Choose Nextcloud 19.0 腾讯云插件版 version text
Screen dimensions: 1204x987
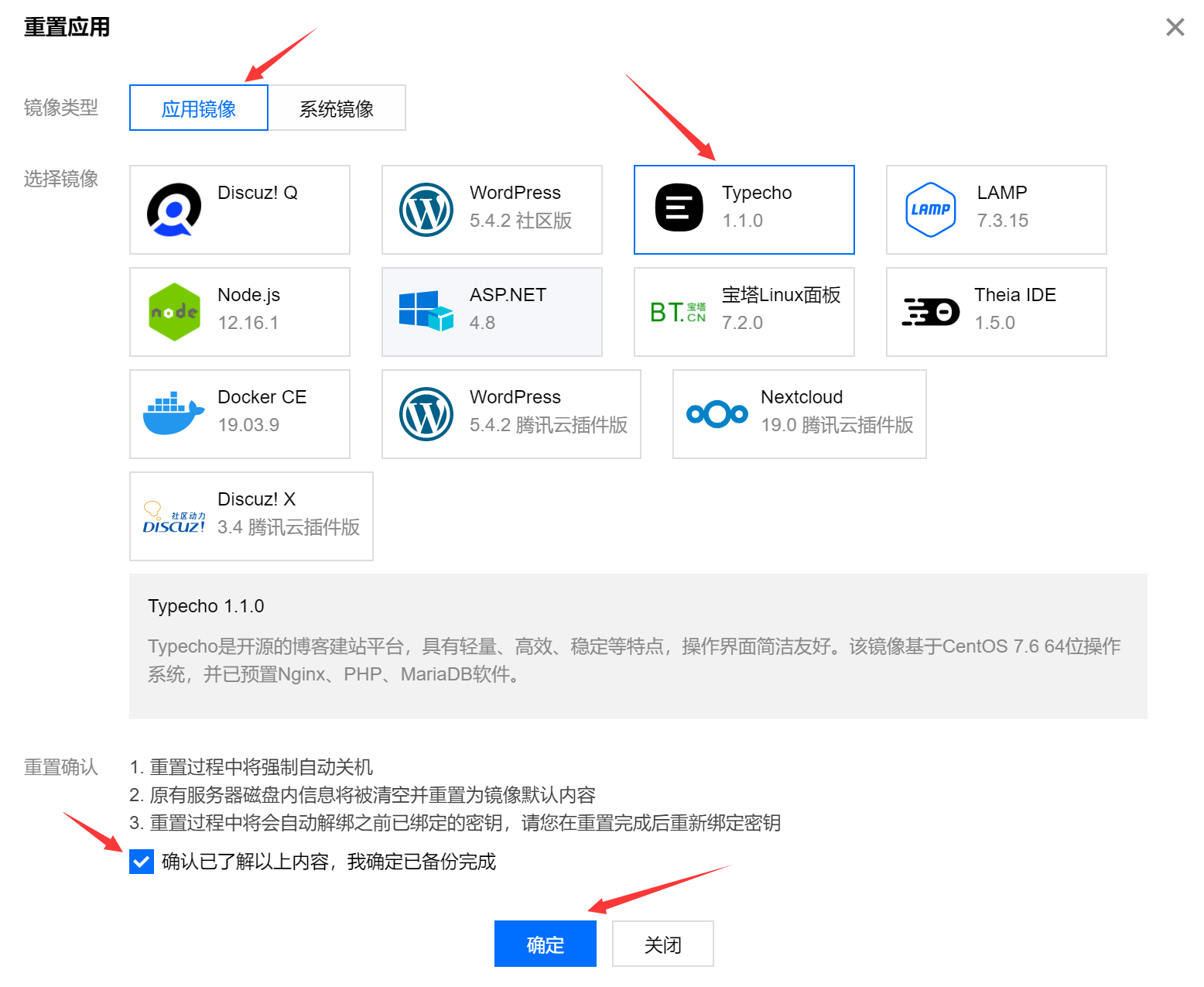tap(837, 425)
